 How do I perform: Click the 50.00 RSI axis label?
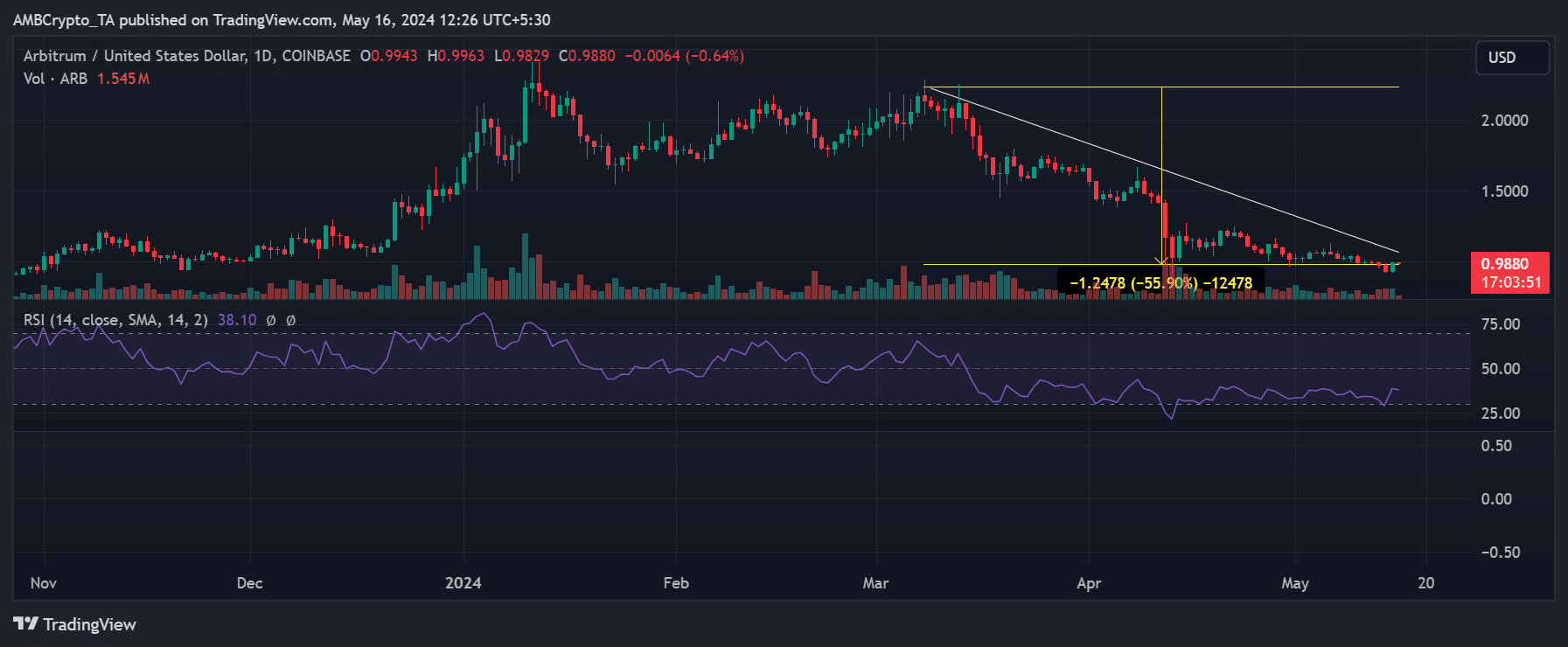click(x=1501, y=369)
